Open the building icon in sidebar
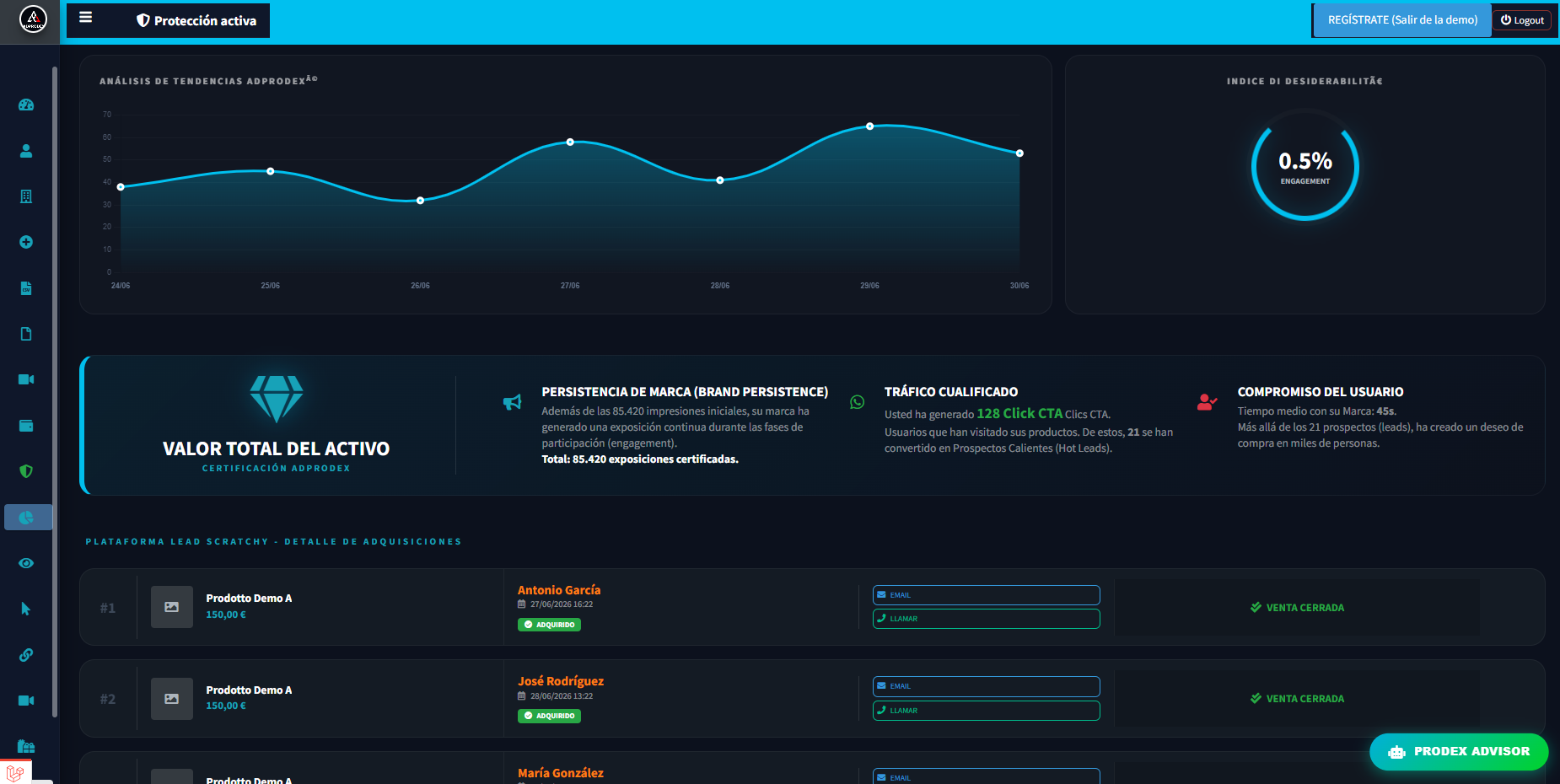 click(x=26, y=196)
